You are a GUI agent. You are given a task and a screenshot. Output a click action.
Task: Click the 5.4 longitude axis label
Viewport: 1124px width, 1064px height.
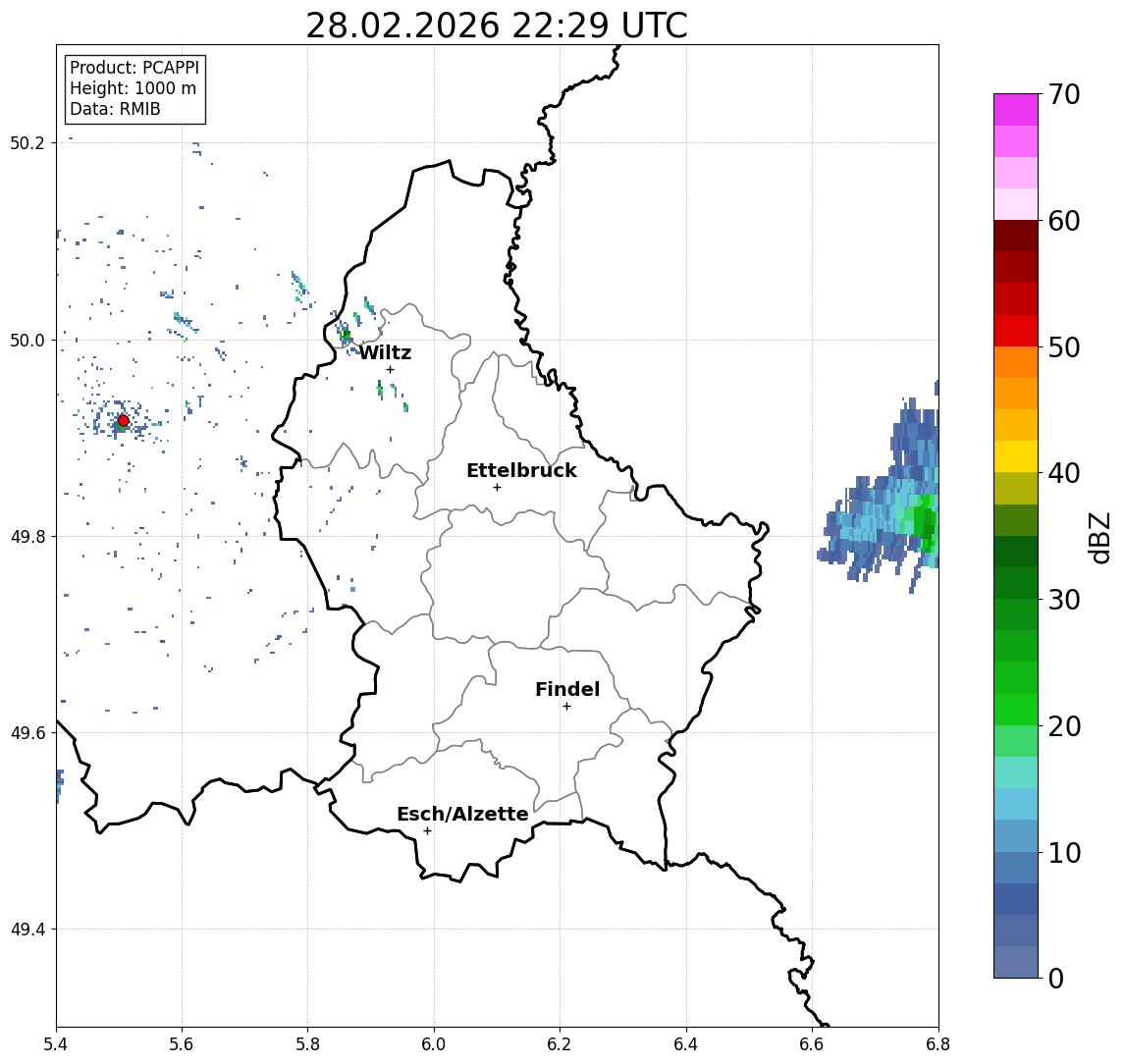click(56, 1044)
